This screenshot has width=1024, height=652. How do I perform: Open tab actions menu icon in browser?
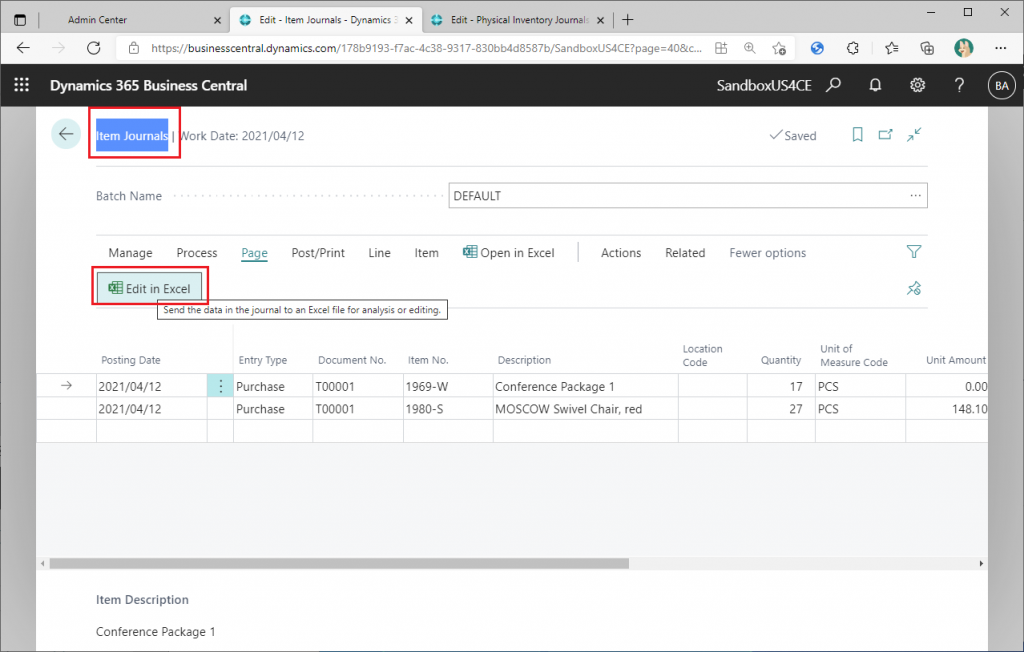tap(20, 20)
